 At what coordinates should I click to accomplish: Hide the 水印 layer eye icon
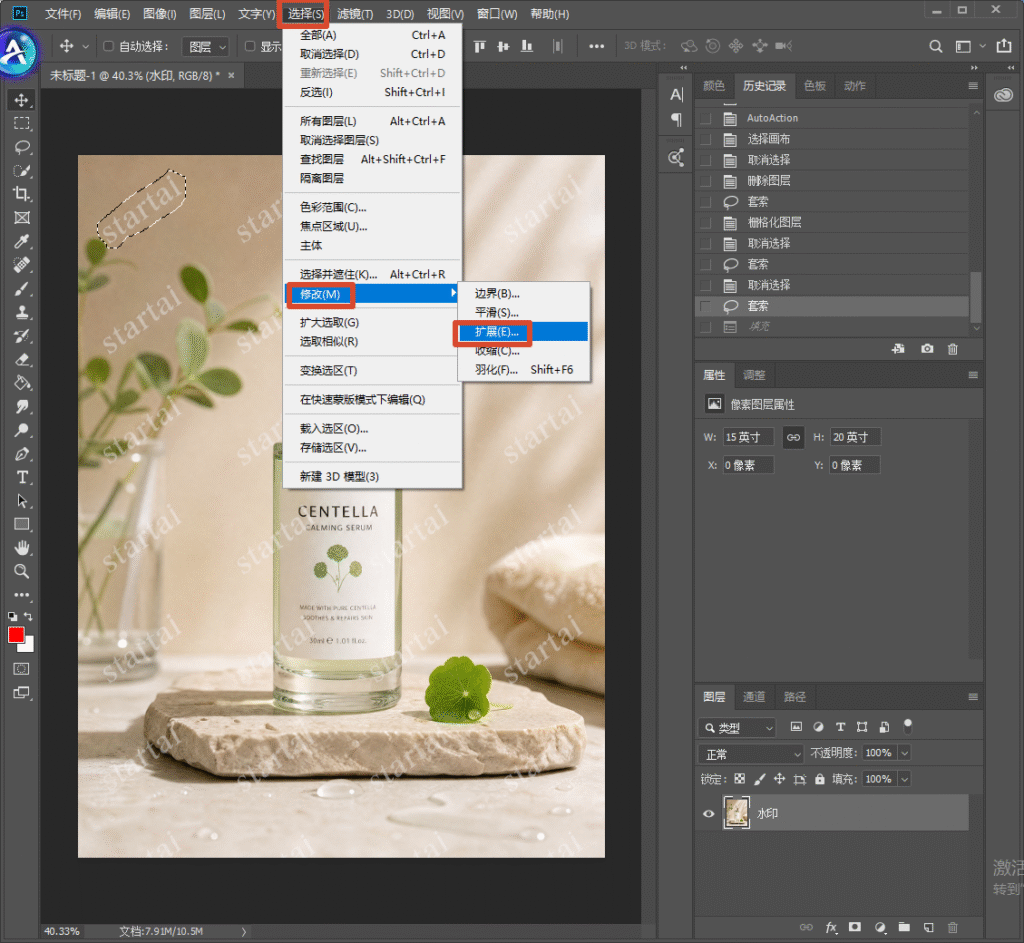coord(709,814)
